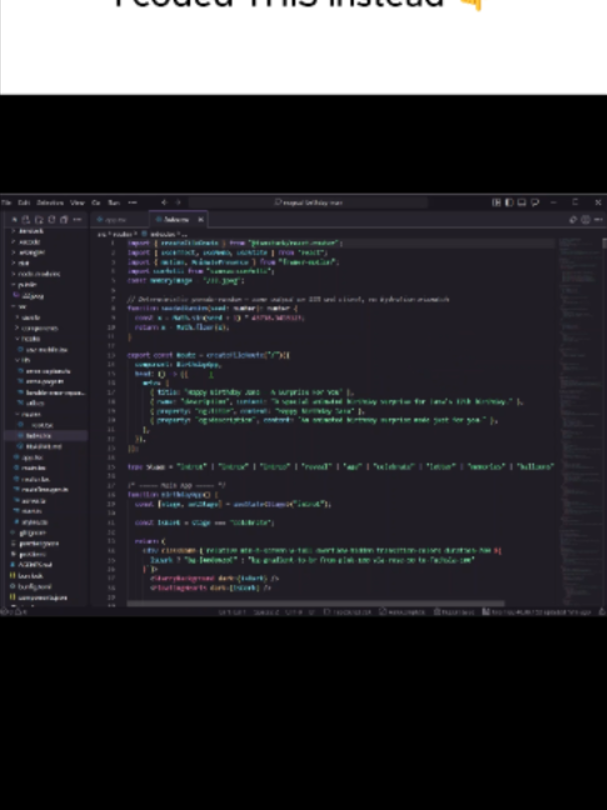Close the index.tsx editor tab
Viewport: 607px width, 810px height.
pos(201,220)
